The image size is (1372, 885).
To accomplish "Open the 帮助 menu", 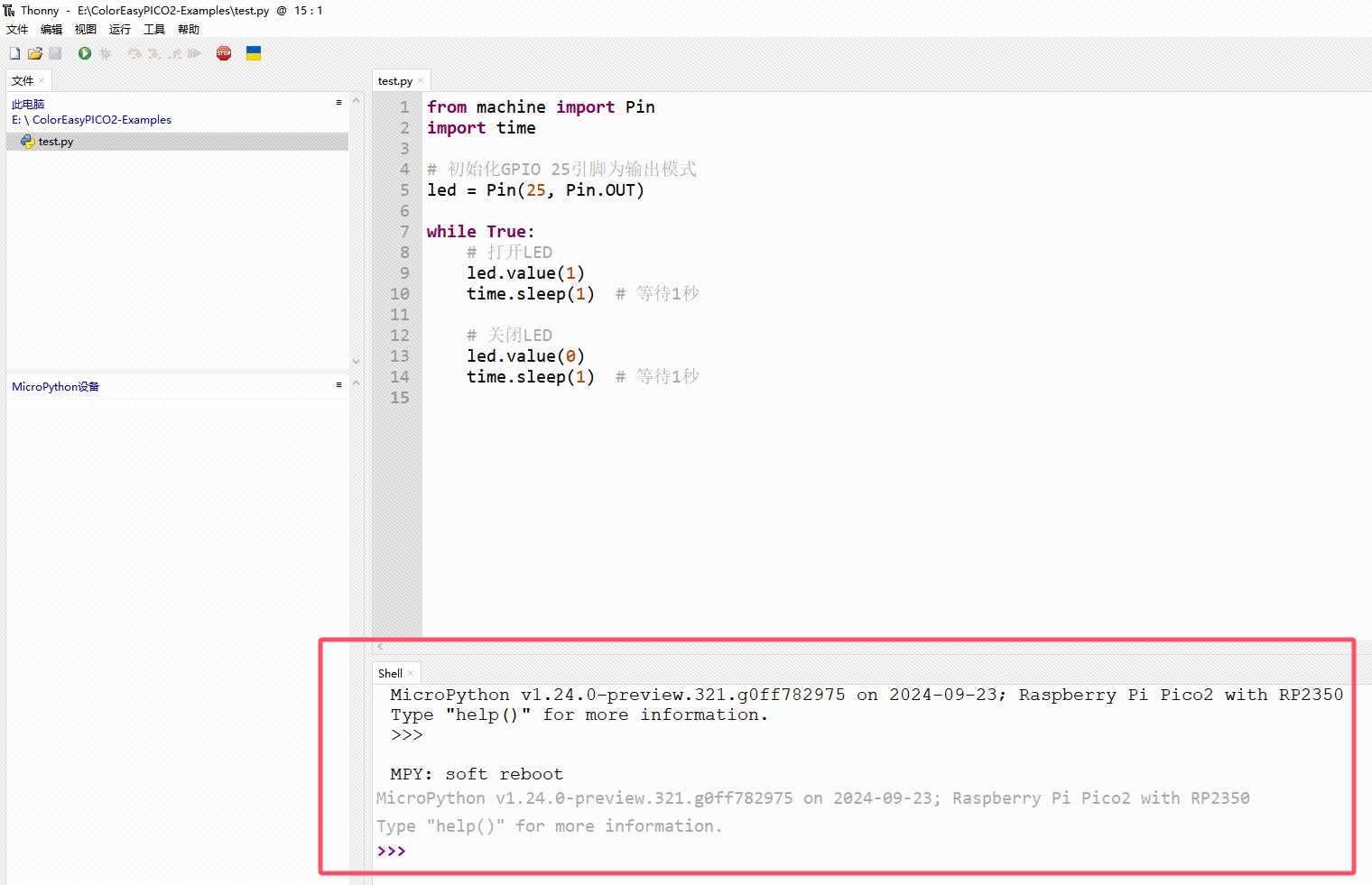I will (189, 30).
